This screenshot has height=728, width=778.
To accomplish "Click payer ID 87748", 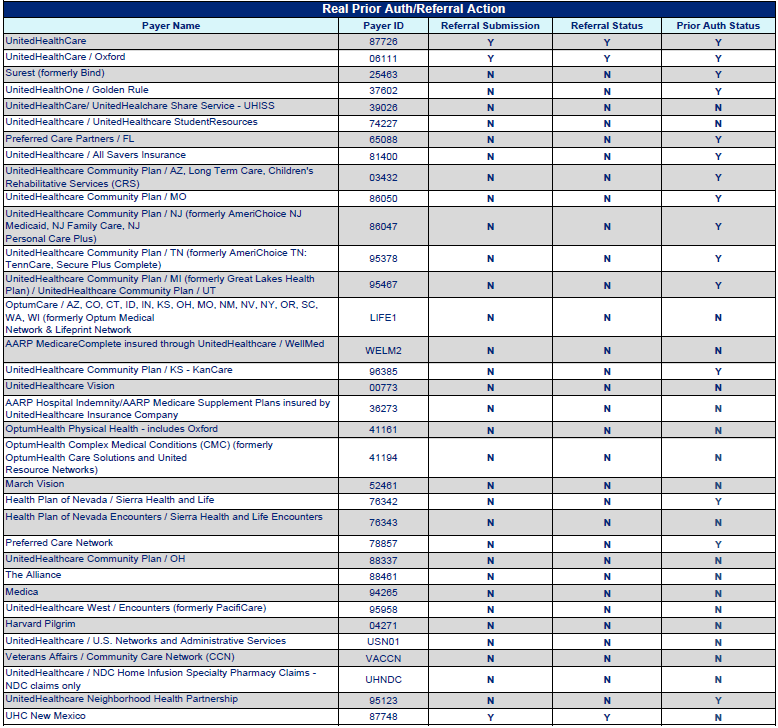I will (383, 717).
